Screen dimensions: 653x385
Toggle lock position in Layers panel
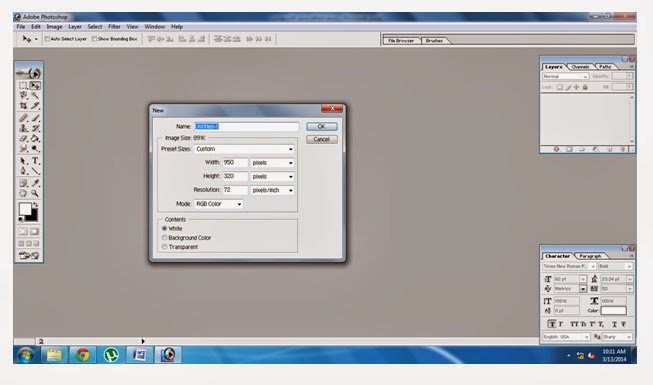tap(576, 87)
